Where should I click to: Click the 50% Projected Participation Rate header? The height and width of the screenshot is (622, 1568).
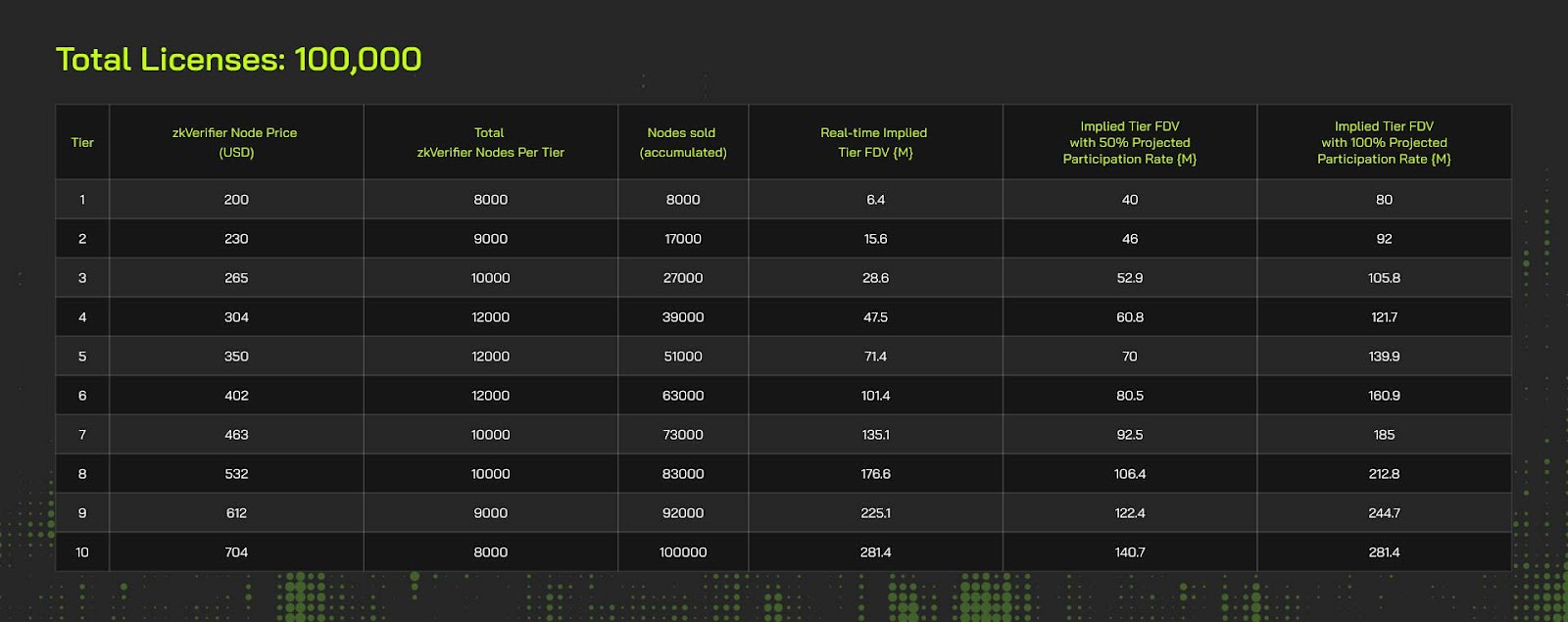pos(1129,142)
